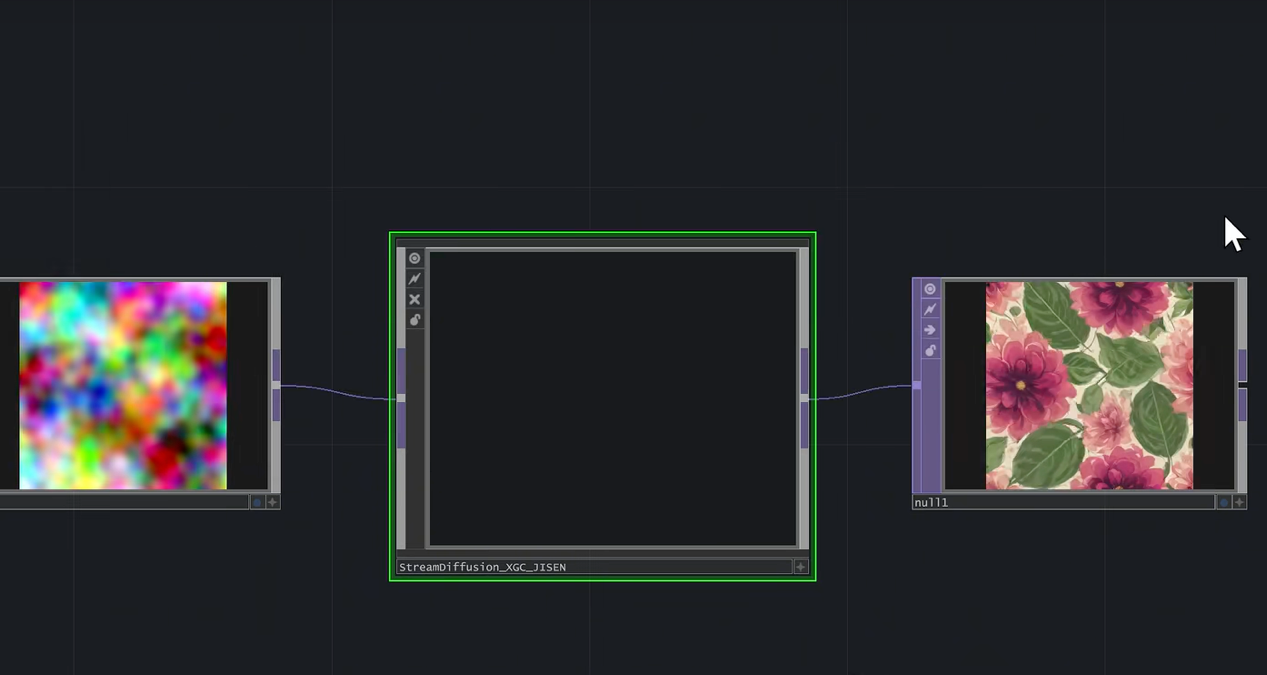Click plus viewer icon on noise node
Screen dimensions: 1267x675
coord(272,502)
